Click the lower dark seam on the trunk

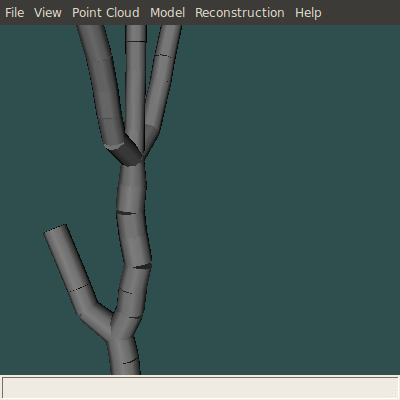(143, 266)
